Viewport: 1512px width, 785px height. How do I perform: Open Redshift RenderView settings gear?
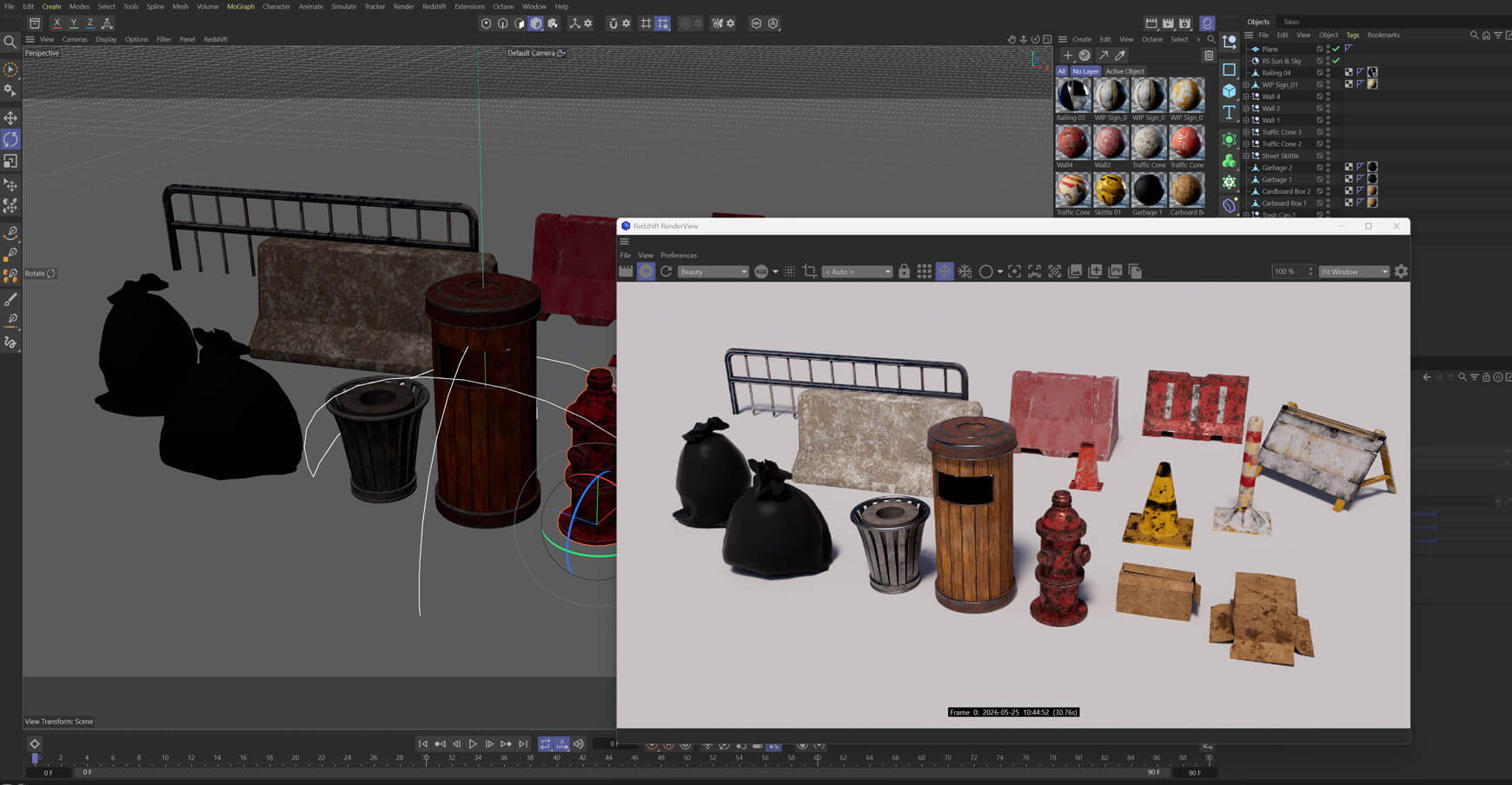[x=1401, y=271]
